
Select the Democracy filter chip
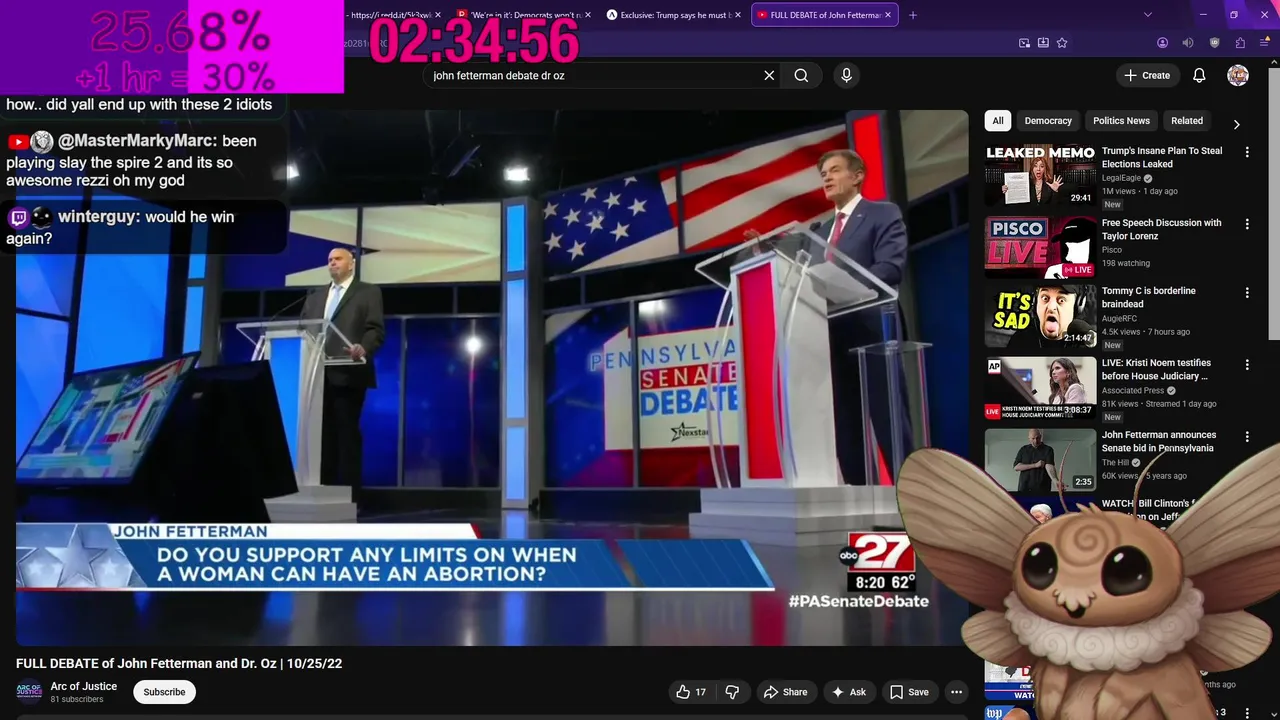(x=1048, y=120)
